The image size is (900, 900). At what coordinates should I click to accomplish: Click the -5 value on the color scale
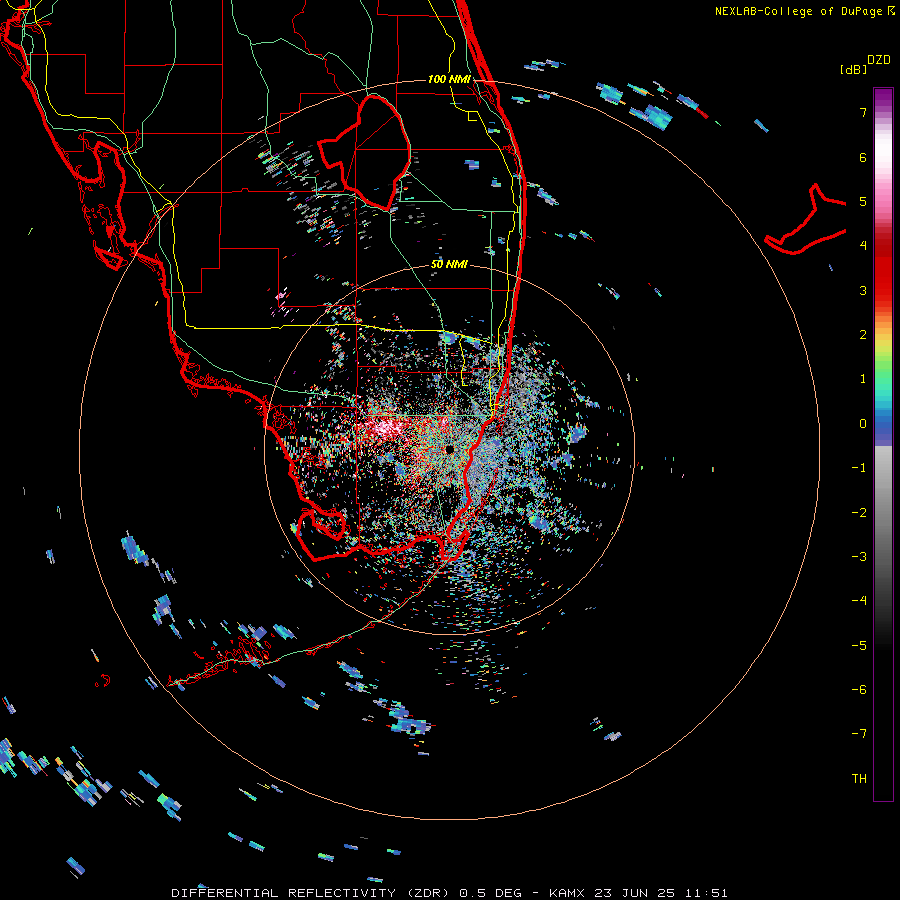[859, 646]
